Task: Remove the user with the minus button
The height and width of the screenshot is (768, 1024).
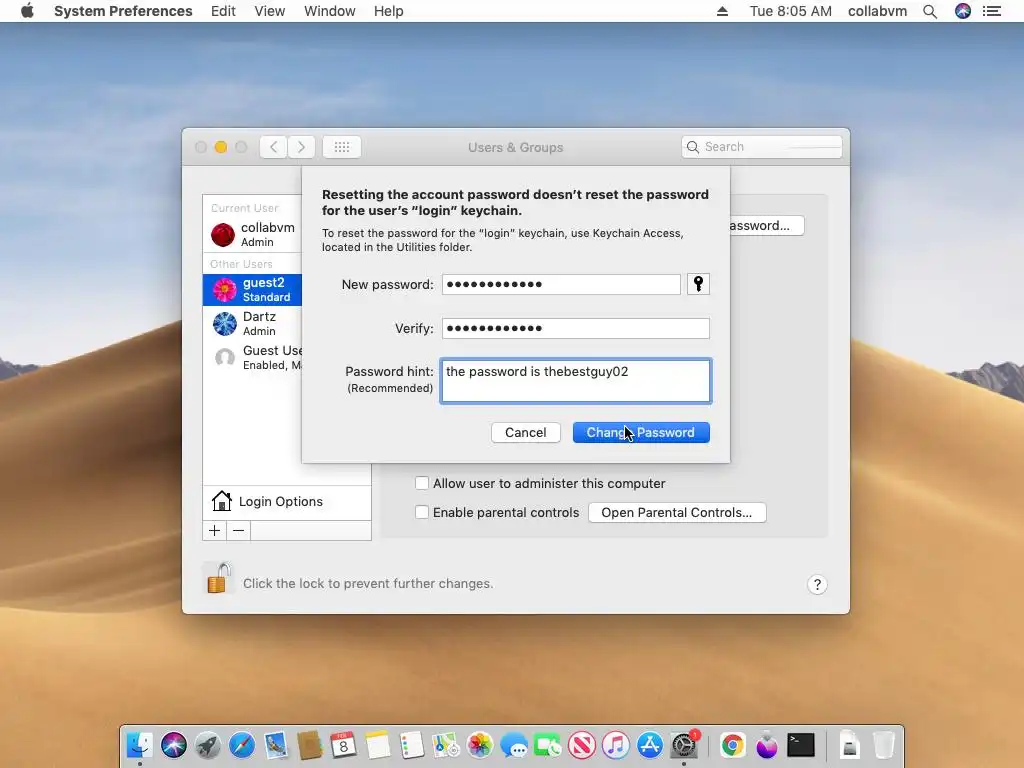Action: [x=238, y=530]
